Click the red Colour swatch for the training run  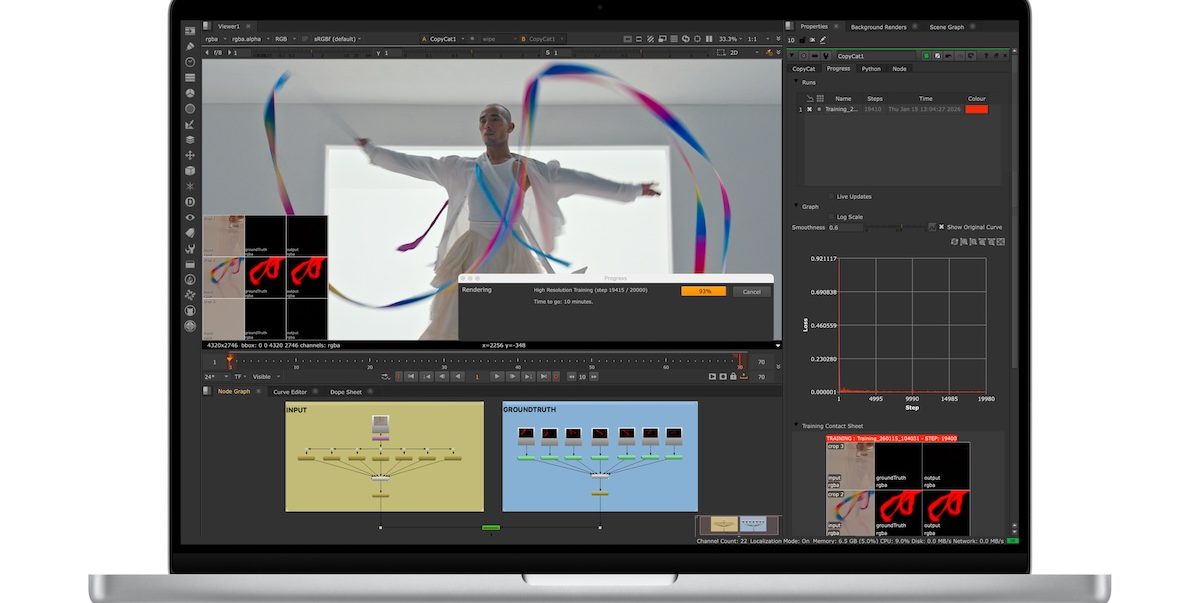point(976,110)
